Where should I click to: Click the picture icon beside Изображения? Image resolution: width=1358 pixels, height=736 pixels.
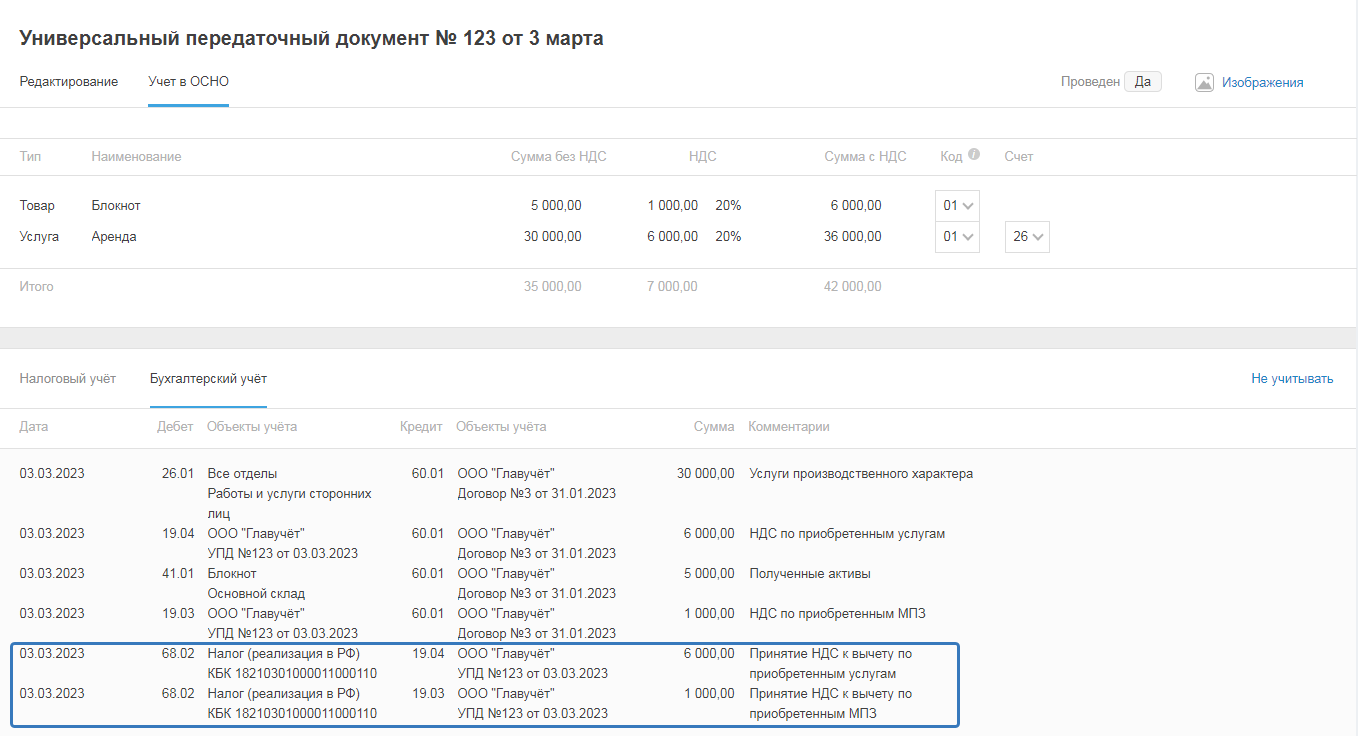coord(1204,82)
